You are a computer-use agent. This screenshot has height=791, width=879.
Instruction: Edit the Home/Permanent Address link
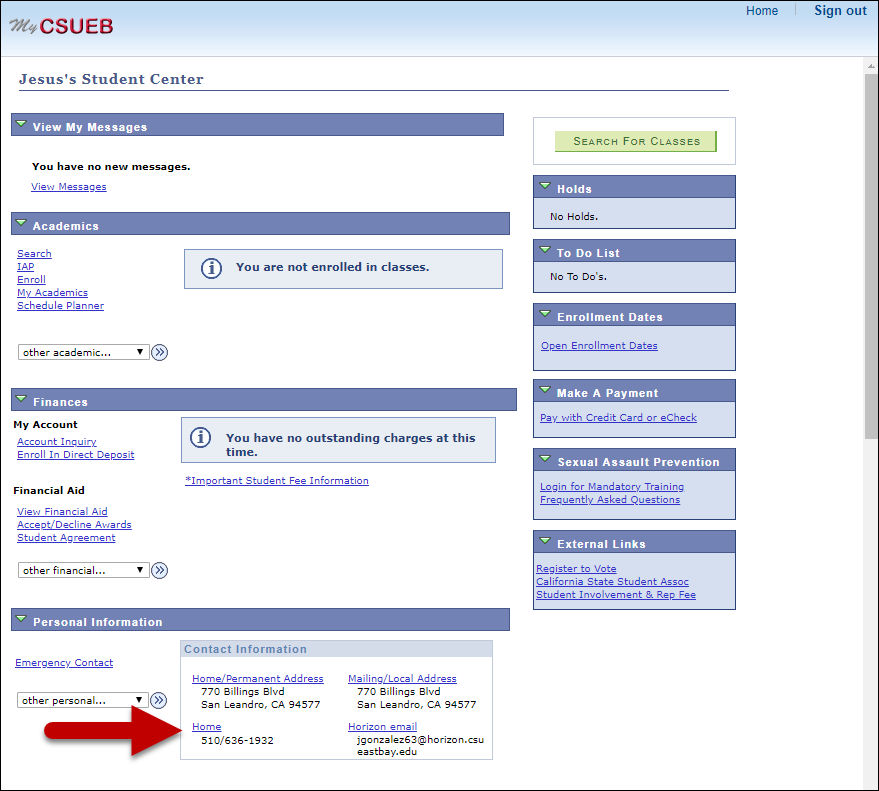[258, 678]
